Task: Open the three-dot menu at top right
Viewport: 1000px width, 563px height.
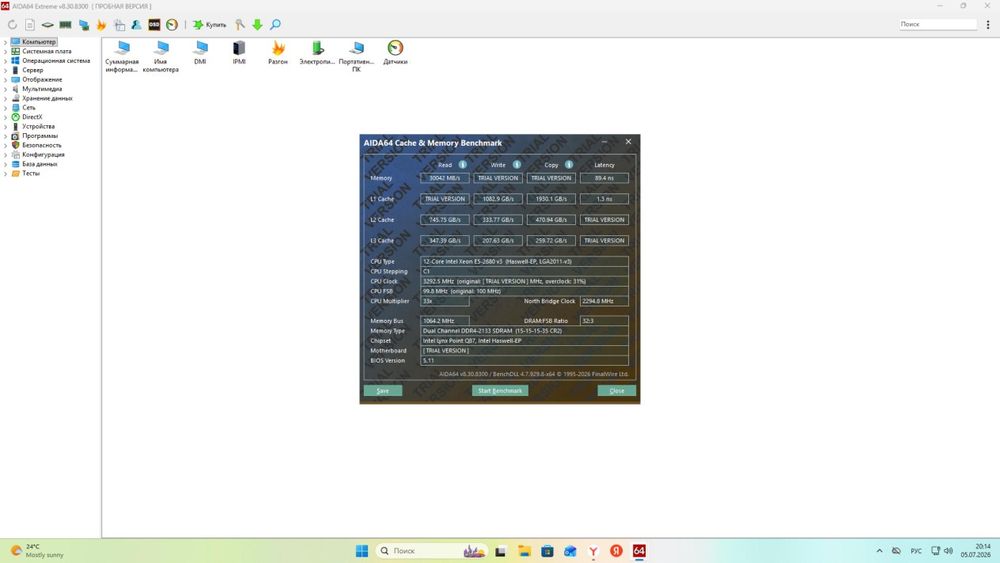Action: tap(988, 24)
